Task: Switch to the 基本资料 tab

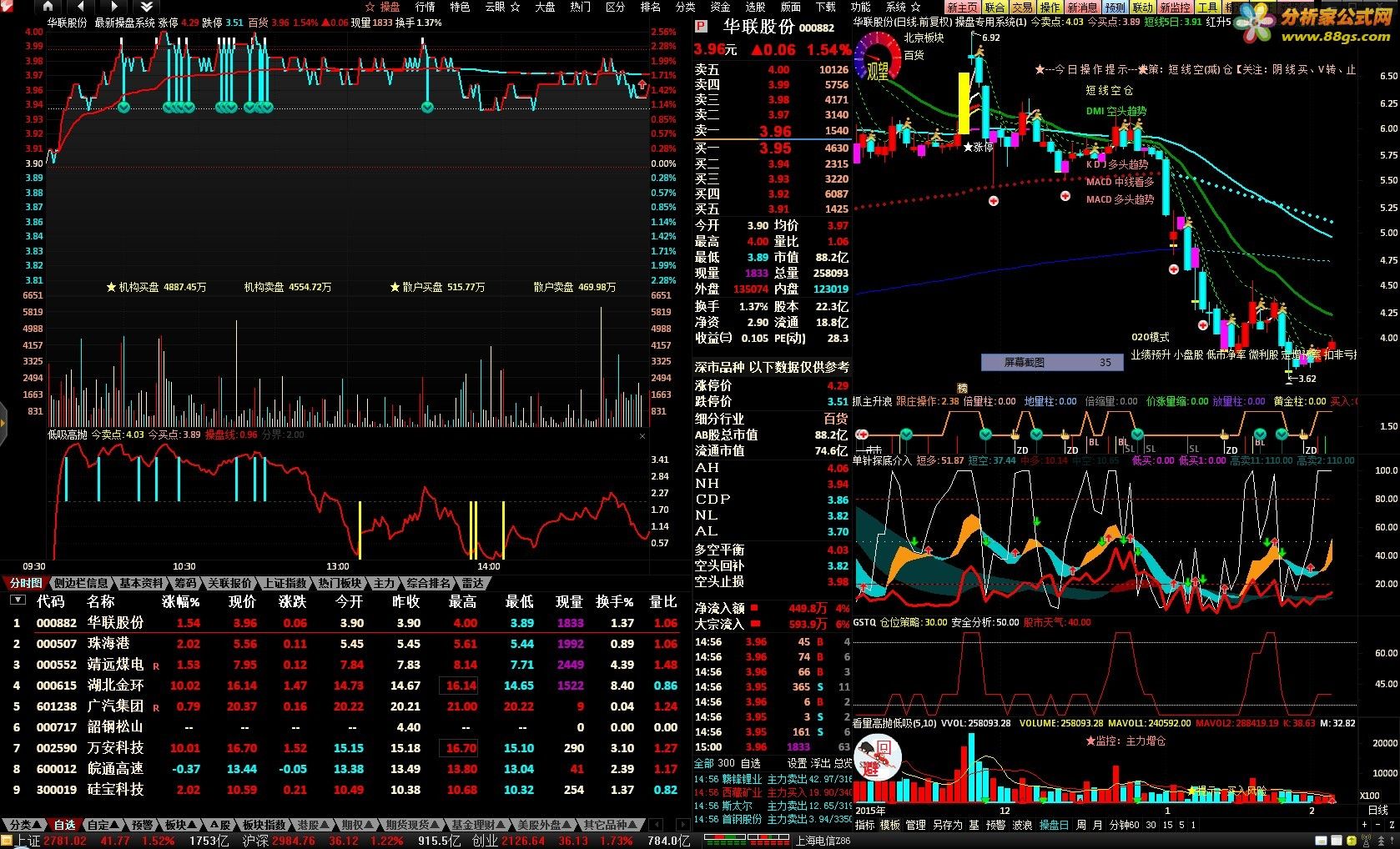Action: [141, 583]
